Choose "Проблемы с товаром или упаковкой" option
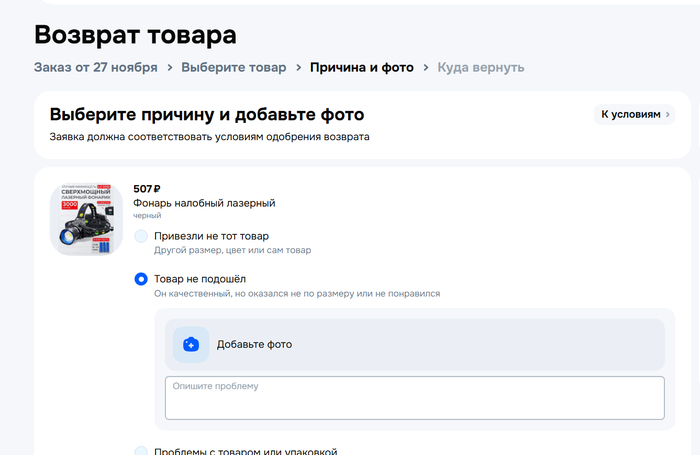Viewport: 700px width, 455px height. [141, 451]
